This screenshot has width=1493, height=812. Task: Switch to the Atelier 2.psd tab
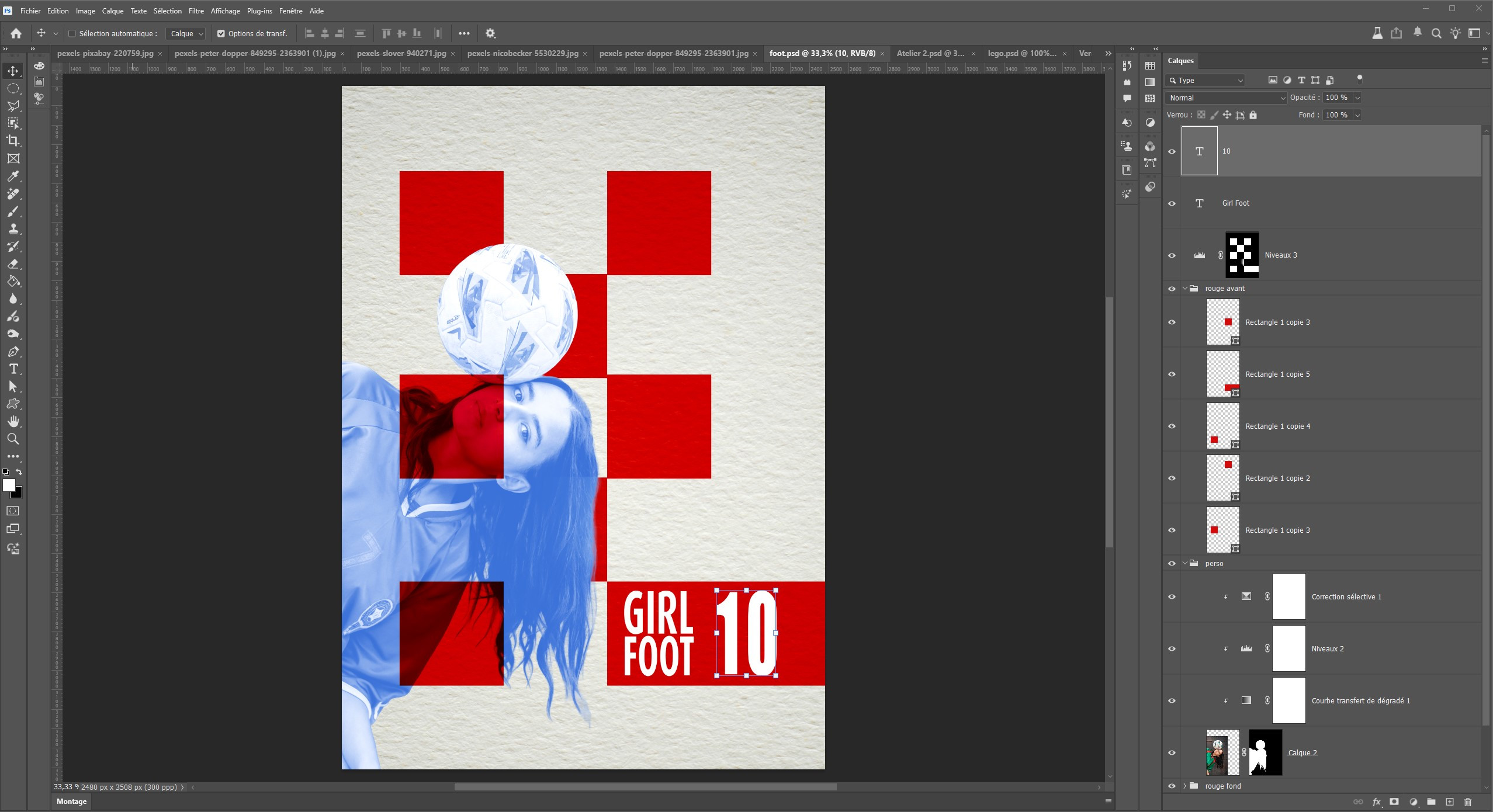pyautogui.click(x=930, y=53)
